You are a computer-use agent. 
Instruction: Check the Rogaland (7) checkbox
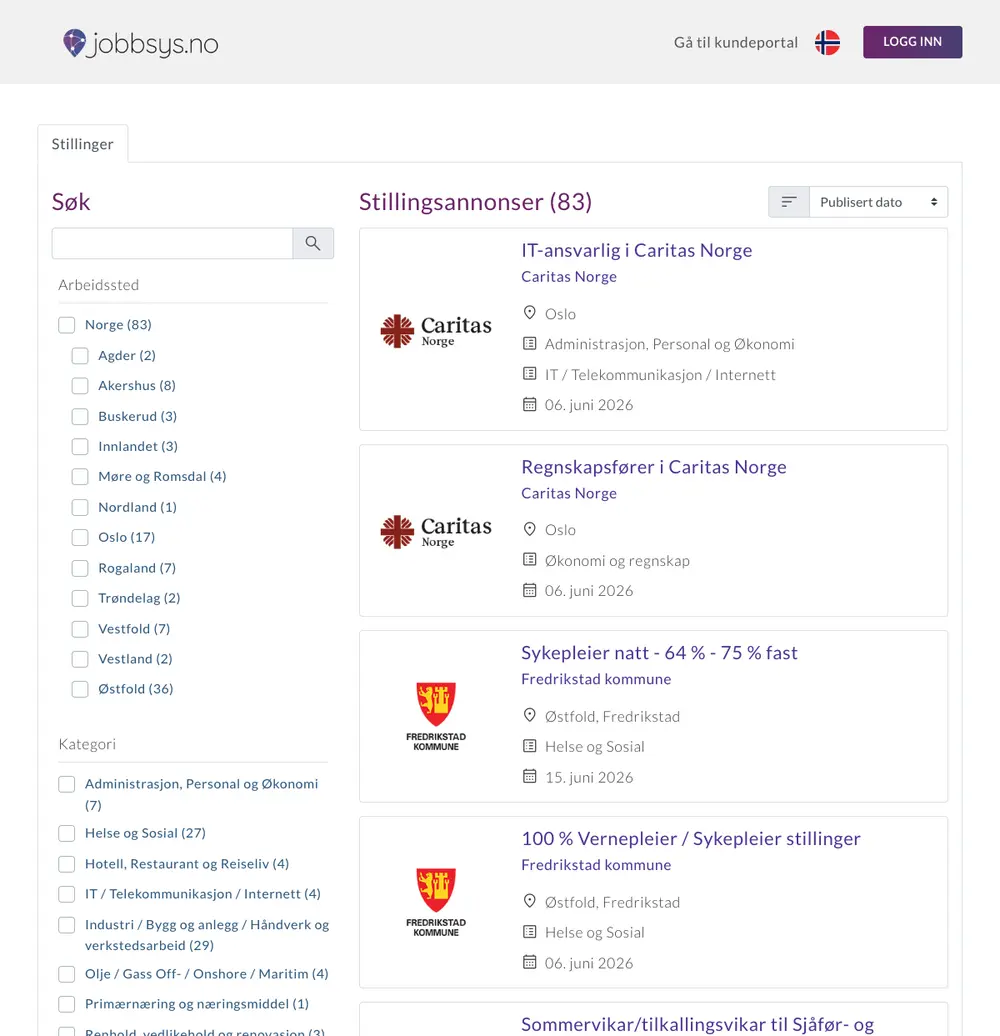tap(80, 568)
